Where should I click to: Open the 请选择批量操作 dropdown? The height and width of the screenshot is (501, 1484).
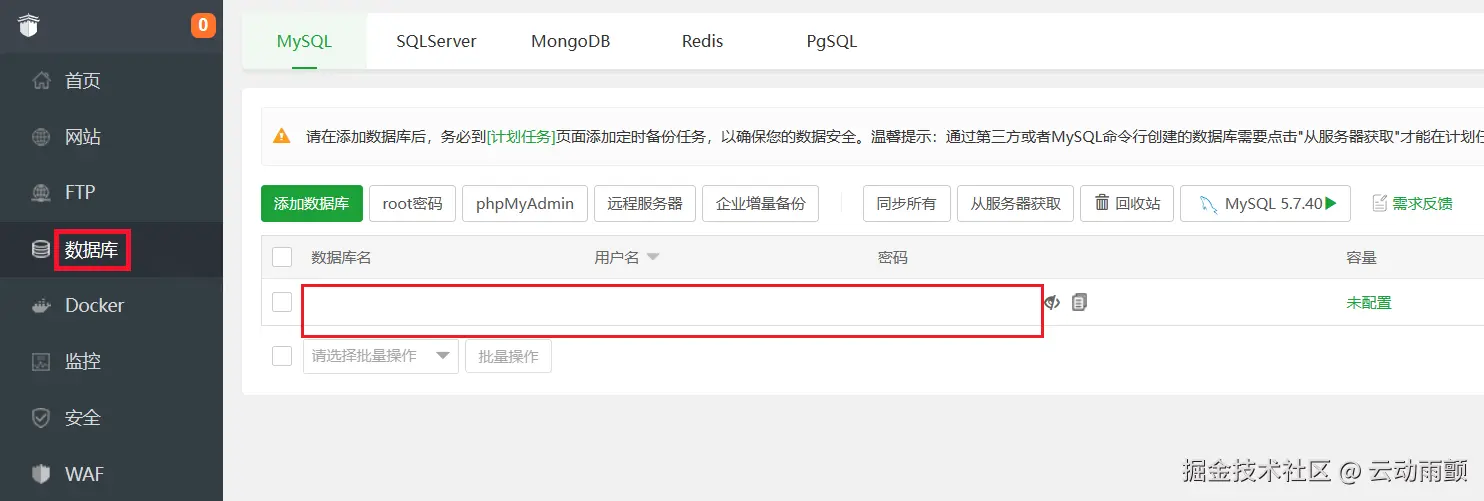coord(381,356)
